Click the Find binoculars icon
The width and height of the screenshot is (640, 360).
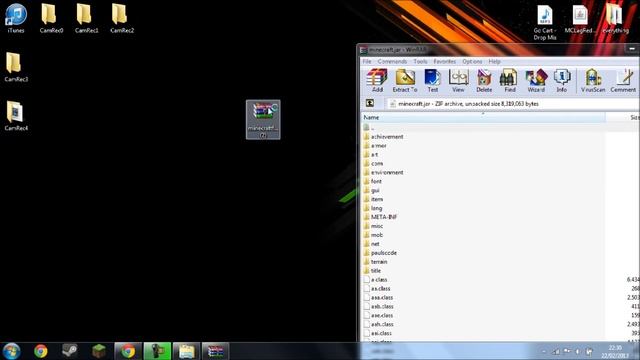pyautogui.click(x=510, y=80)
